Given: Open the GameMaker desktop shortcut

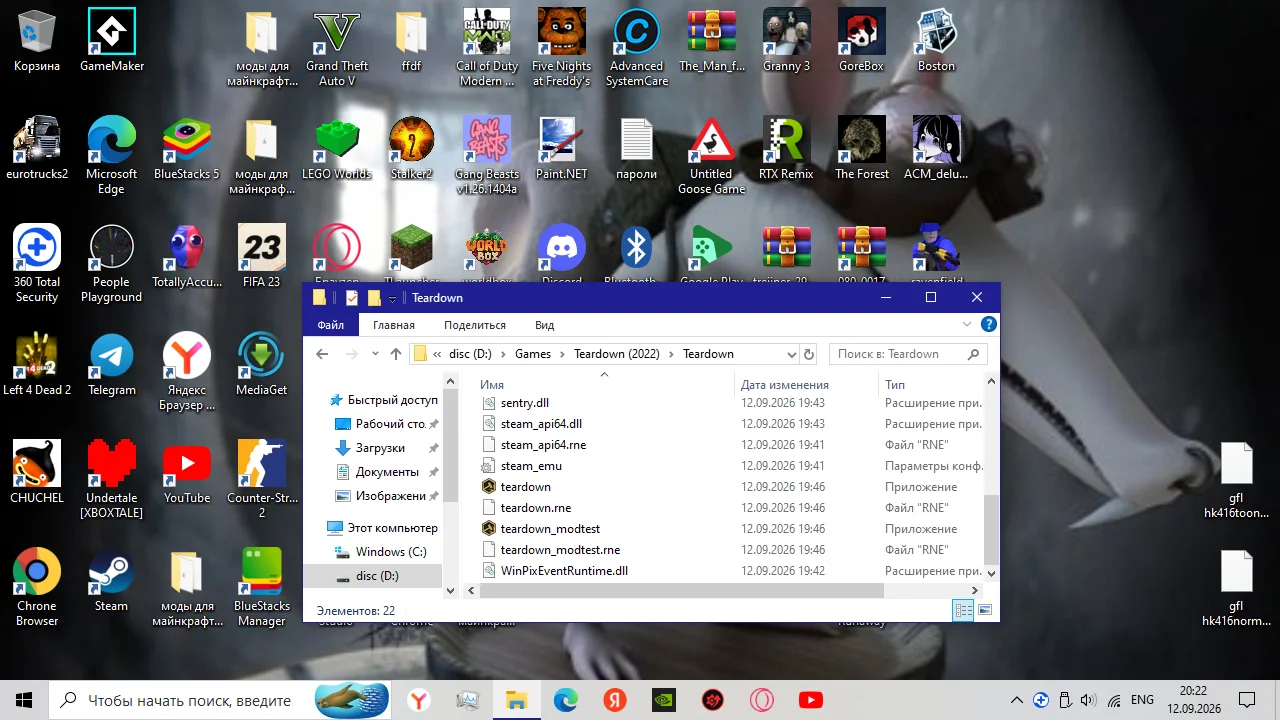Looking at the screenshot, I should point(112,42).
